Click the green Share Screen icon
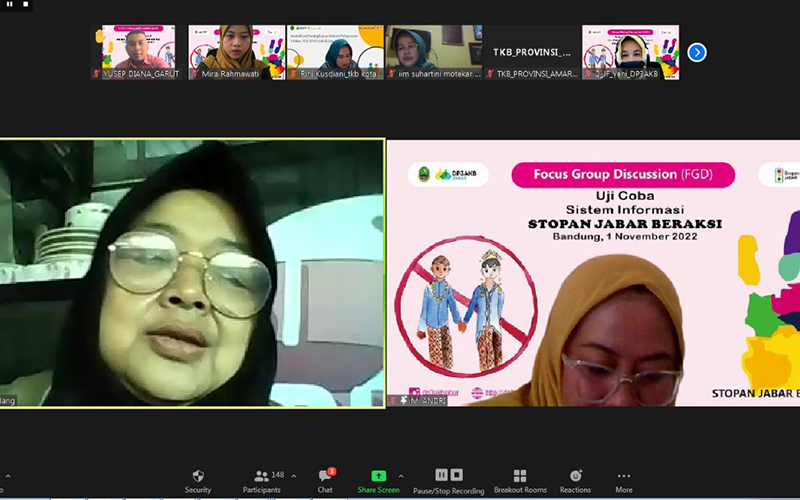800x500 pixels. point(378,476)
